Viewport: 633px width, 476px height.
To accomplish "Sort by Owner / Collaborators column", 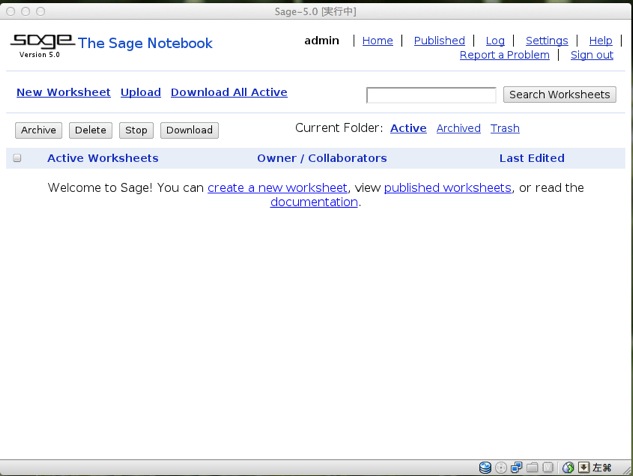I will pyautogui.click(x=321, y=158).
